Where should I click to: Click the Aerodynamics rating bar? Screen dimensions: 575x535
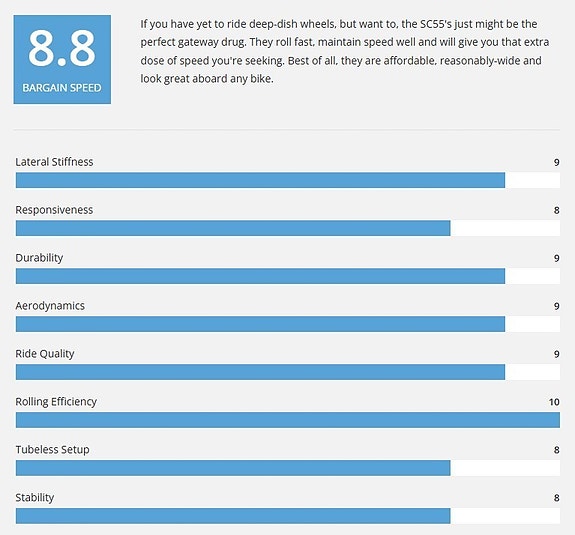[x=288, y=324]
